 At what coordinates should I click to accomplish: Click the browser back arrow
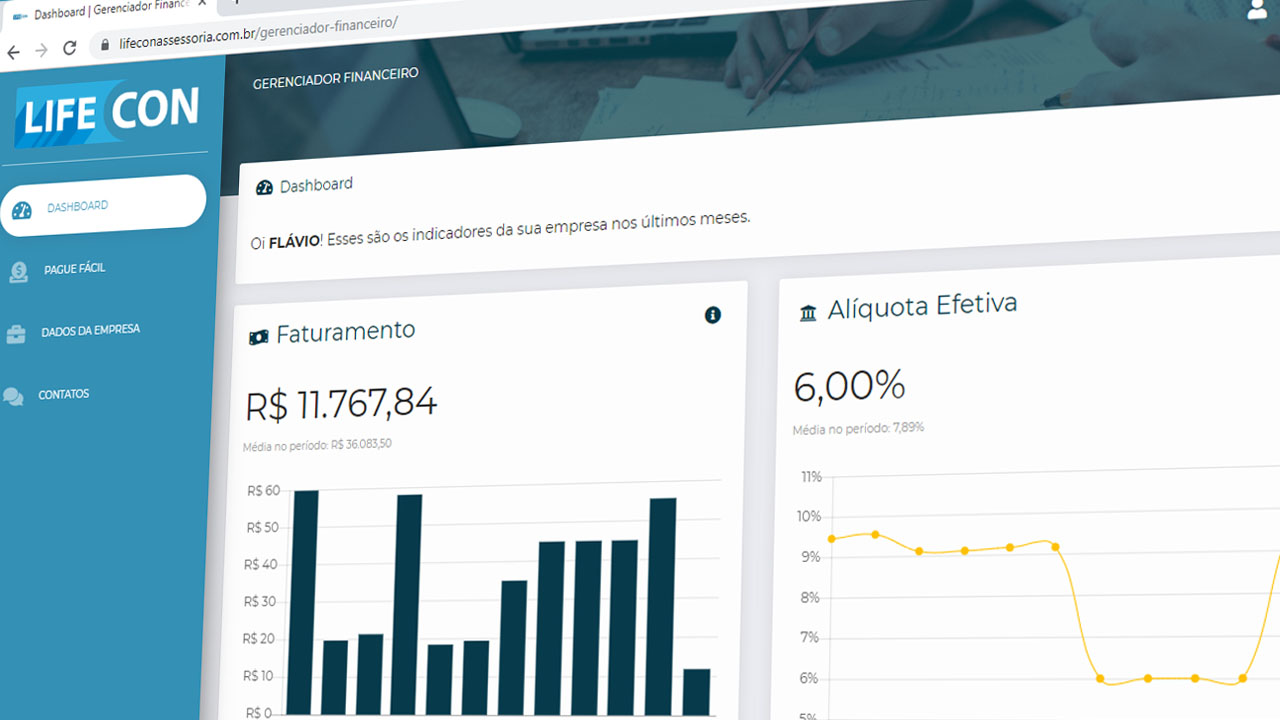click(13, 52)
